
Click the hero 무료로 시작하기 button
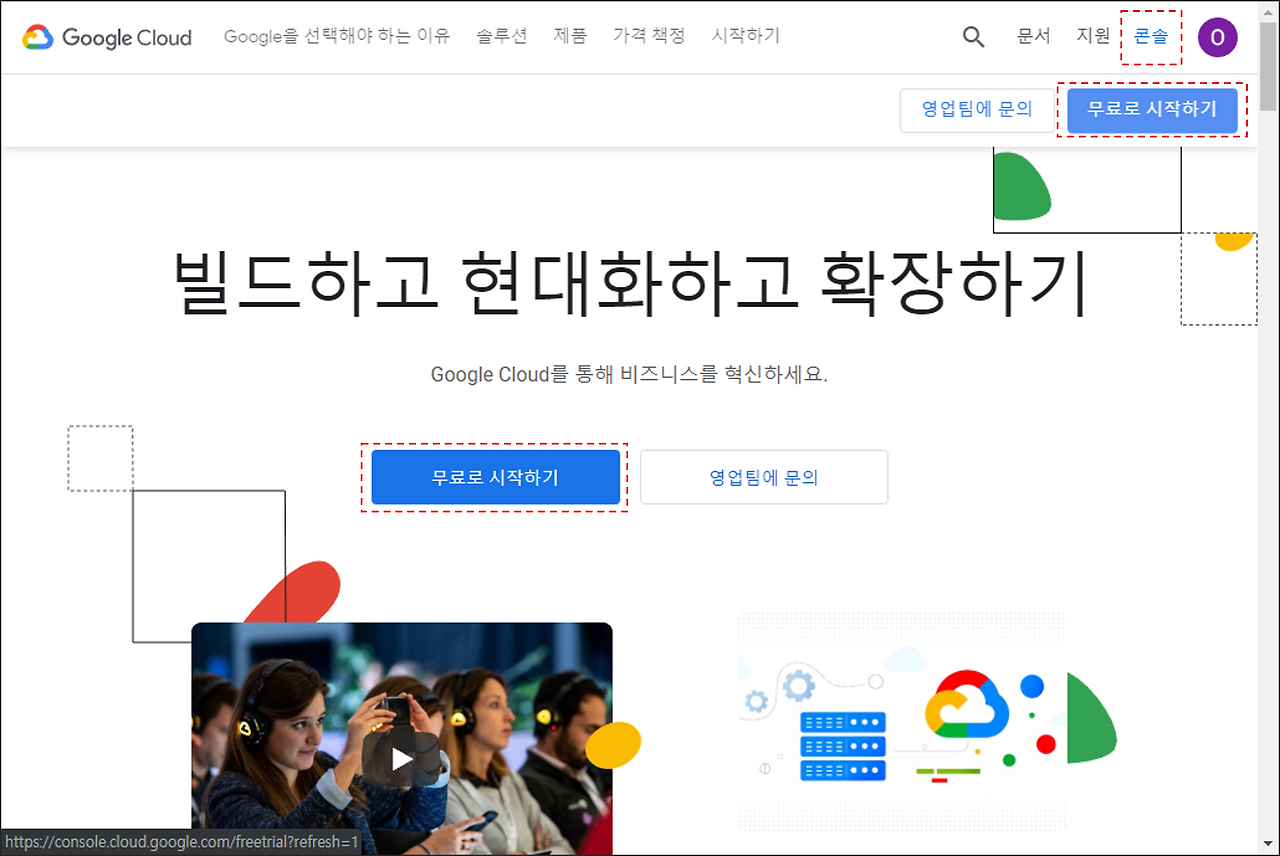tap(495, 477)
